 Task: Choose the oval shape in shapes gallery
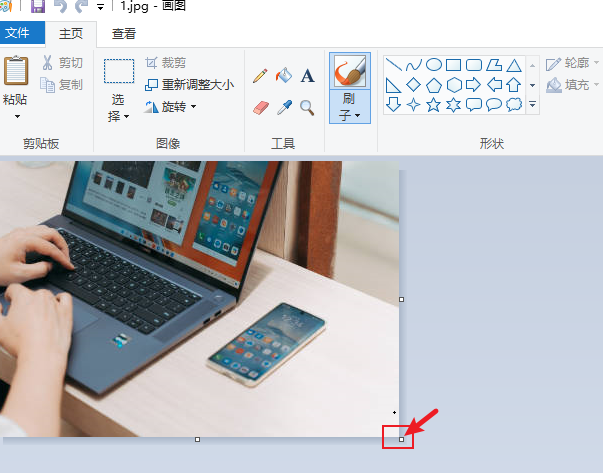434,65
